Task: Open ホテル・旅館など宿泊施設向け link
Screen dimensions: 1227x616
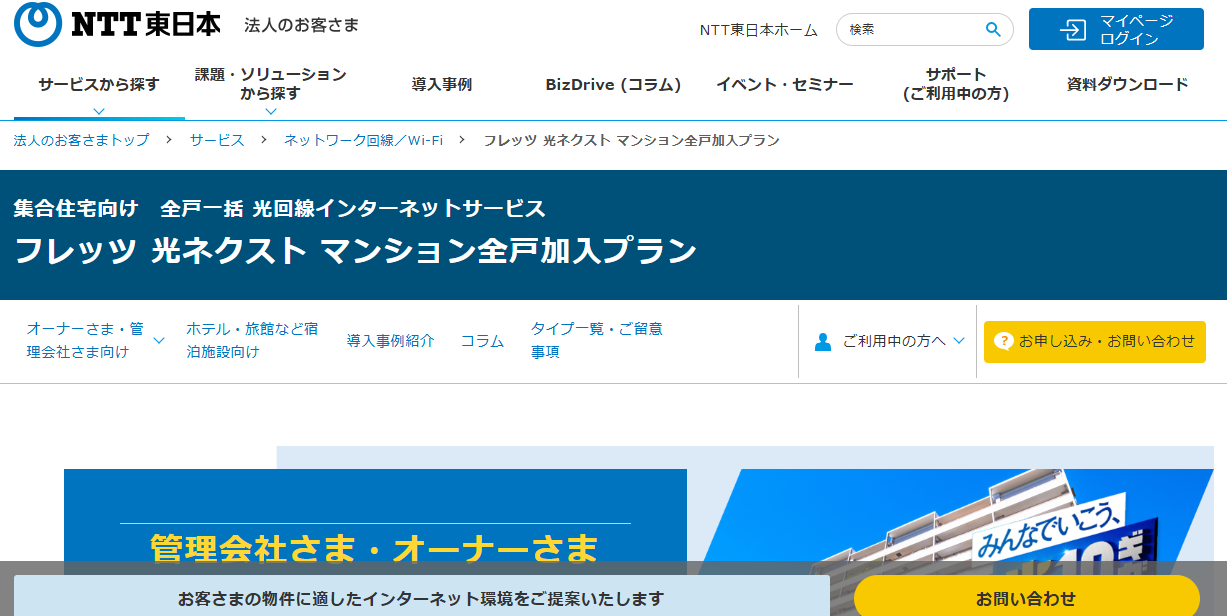Action: click(x=252, y=340)
